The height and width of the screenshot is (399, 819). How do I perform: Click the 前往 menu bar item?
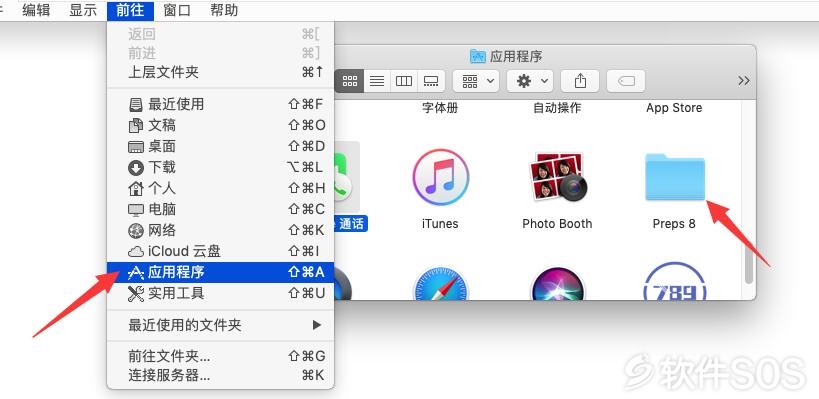coord(130,10)
